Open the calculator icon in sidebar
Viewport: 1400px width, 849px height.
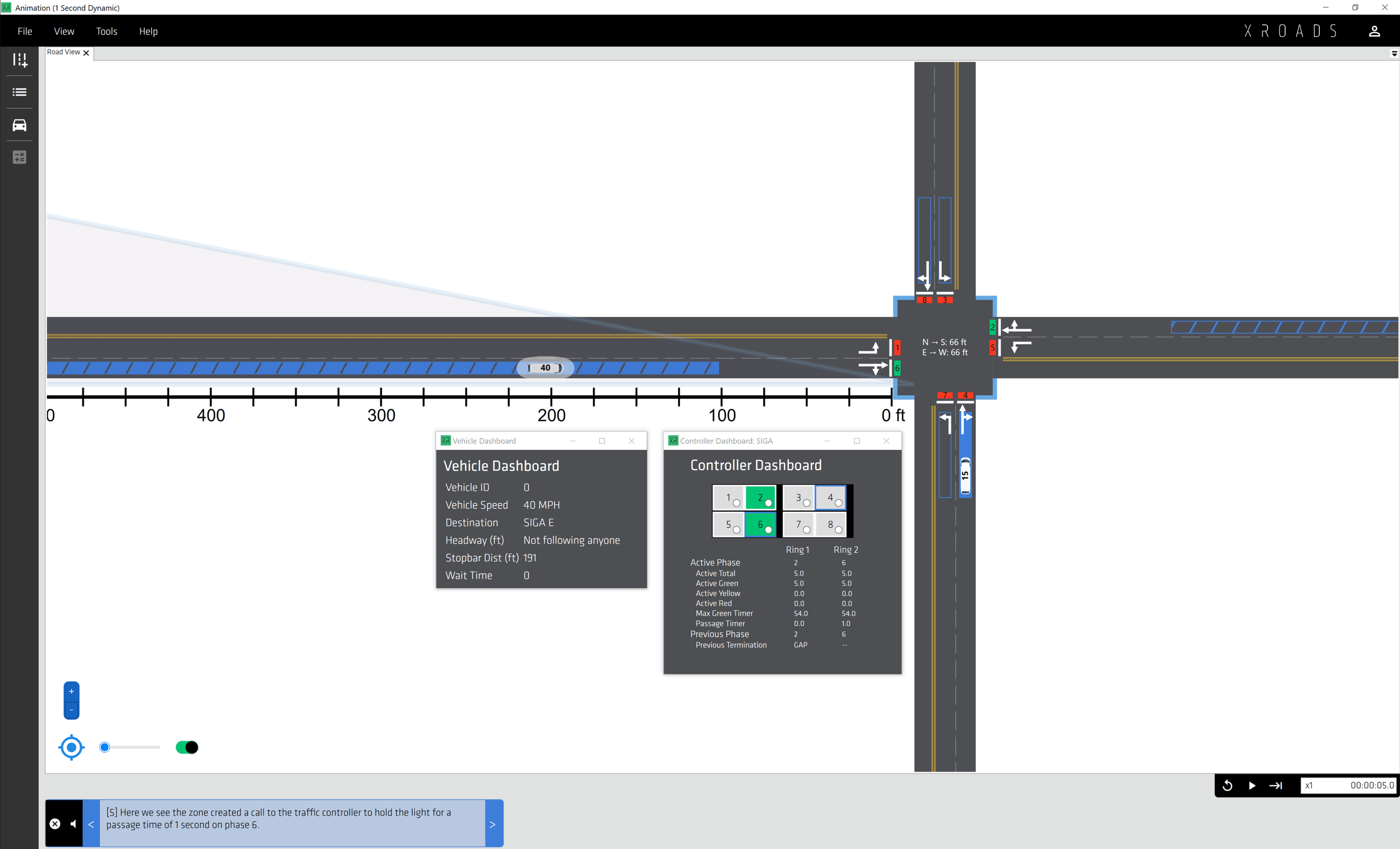point(20,157)
